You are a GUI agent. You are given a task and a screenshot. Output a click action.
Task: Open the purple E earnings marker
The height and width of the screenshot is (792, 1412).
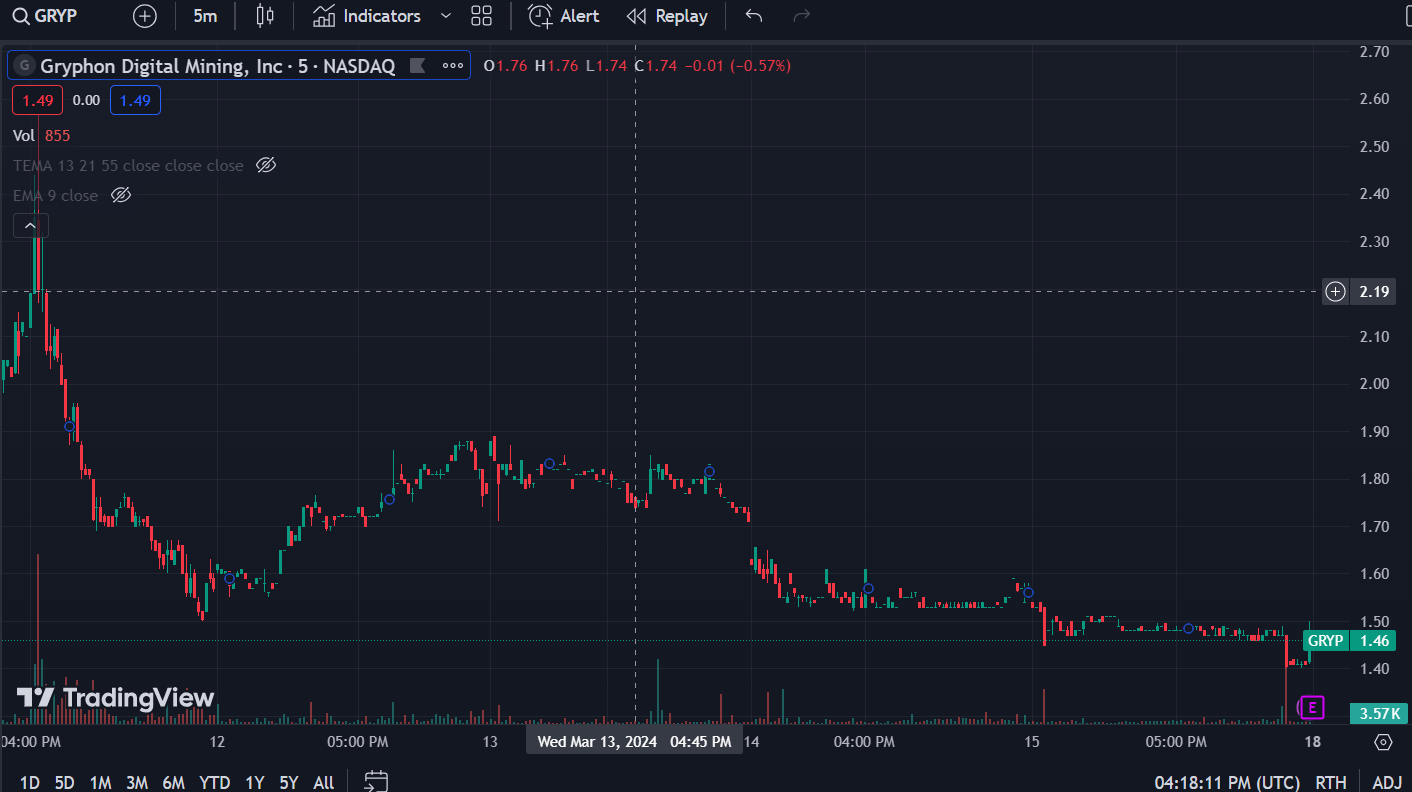coord(1312,708)
